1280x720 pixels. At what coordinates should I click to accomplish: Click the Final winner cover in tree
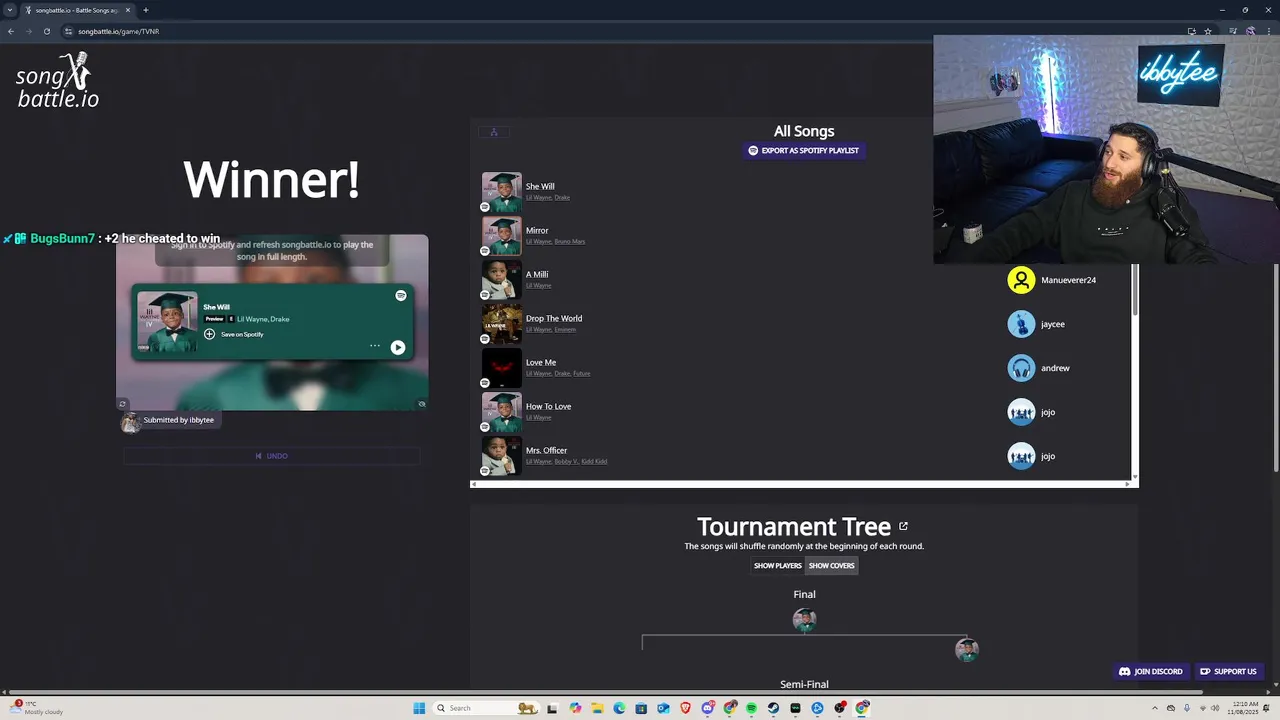[805, 620]
